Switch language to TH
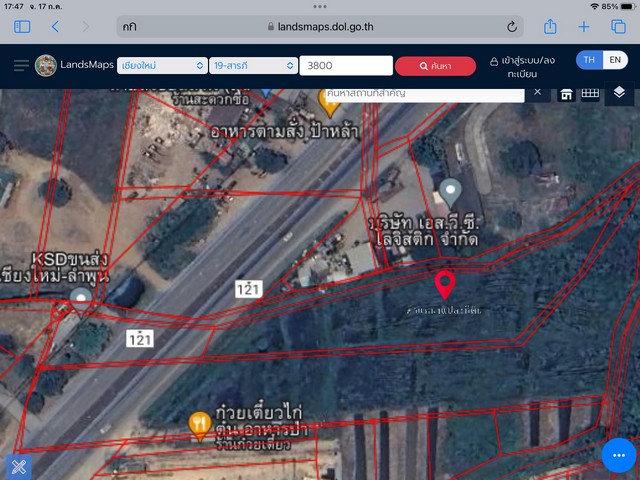This screenshot has height=480, width=640. point(589,60)
